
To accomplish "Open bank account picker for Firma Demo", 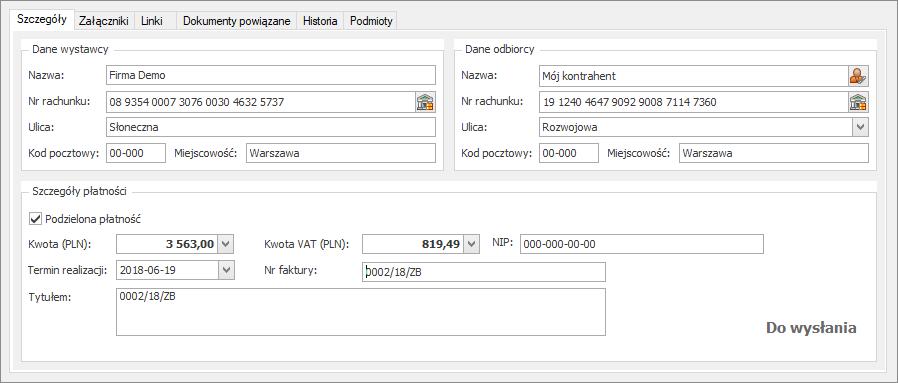I will tap(425, 102).
